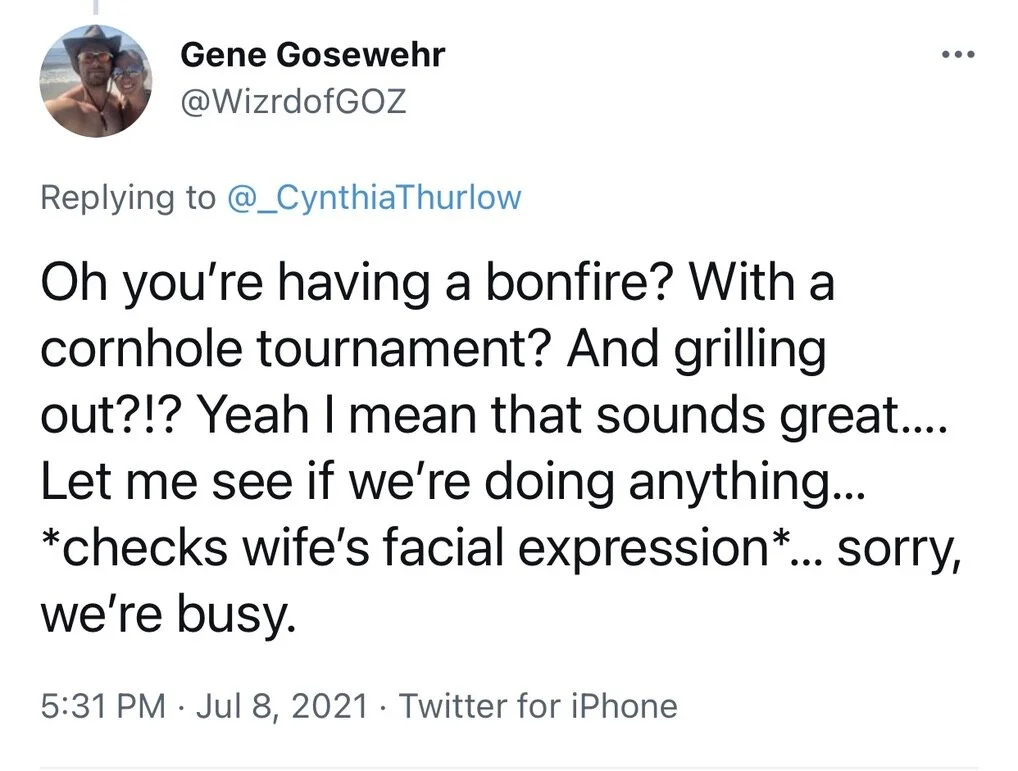Click the divider line below the timestamp

[509, 767]
